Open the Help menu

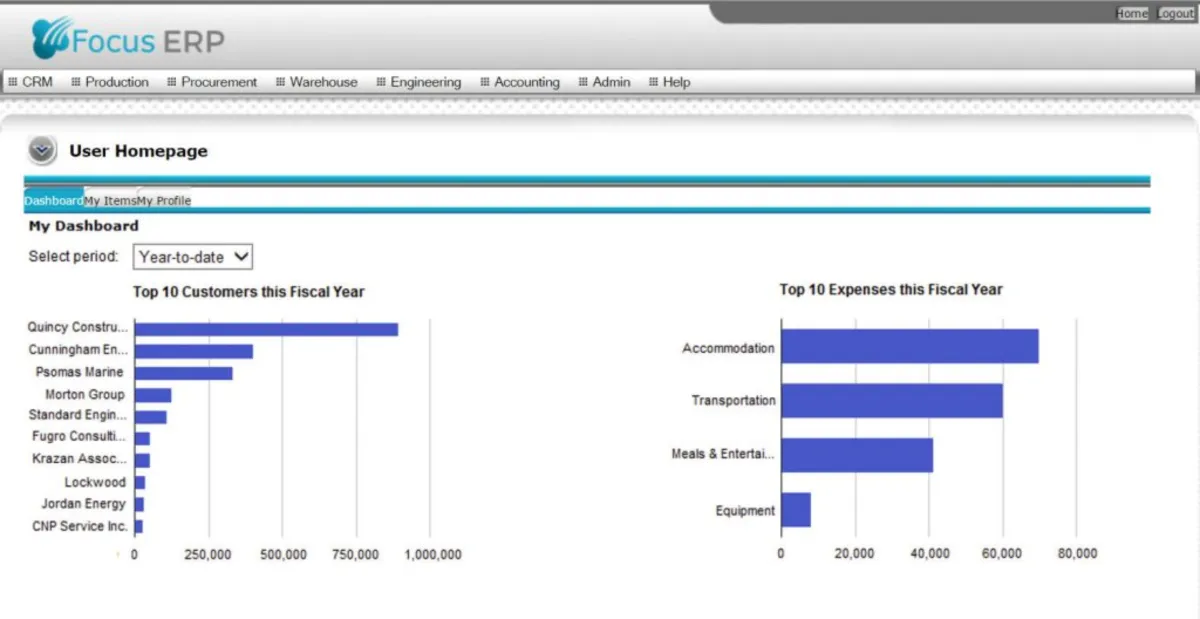coord(670,82)
